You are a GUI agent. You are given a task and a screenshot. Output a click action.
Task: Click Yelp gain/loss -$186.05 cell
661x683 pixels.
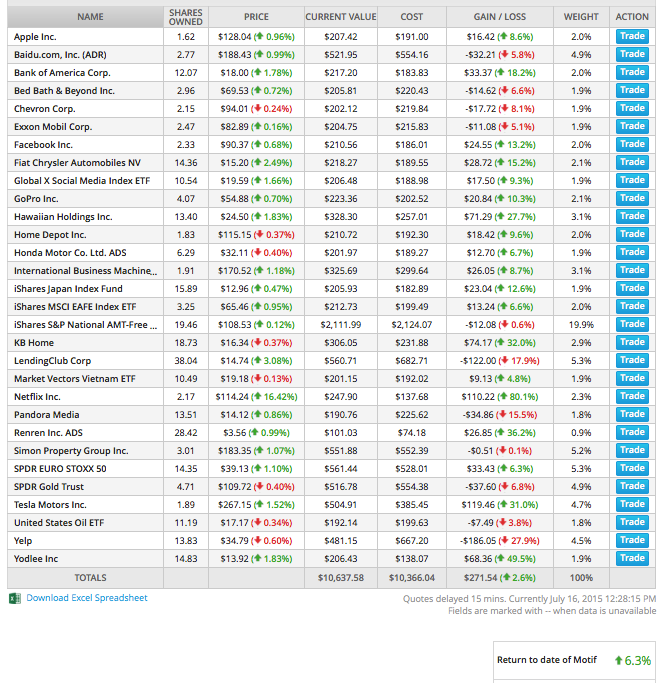[500, 541]
